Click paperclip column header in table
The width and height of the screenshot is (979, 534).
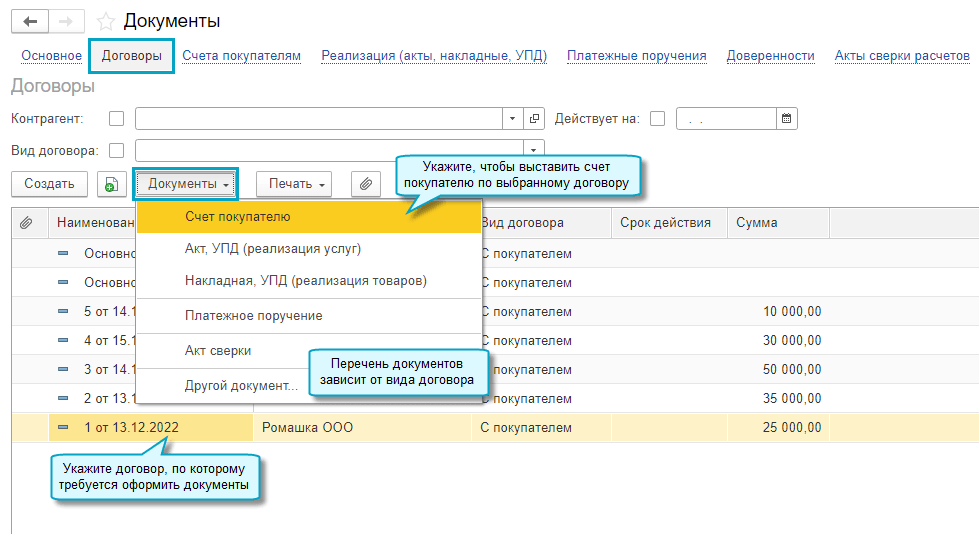27,222
